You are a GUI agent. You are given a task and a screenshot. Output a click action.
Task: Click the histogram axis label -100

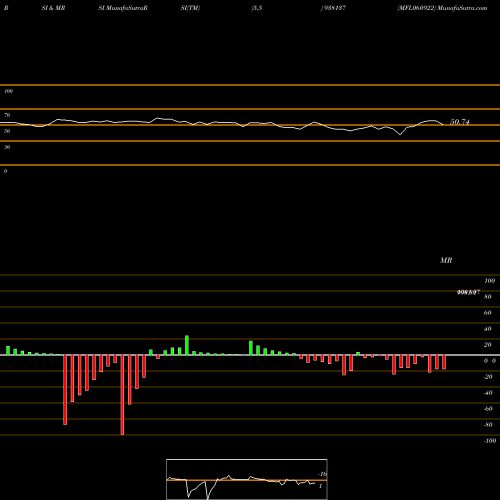490,441
